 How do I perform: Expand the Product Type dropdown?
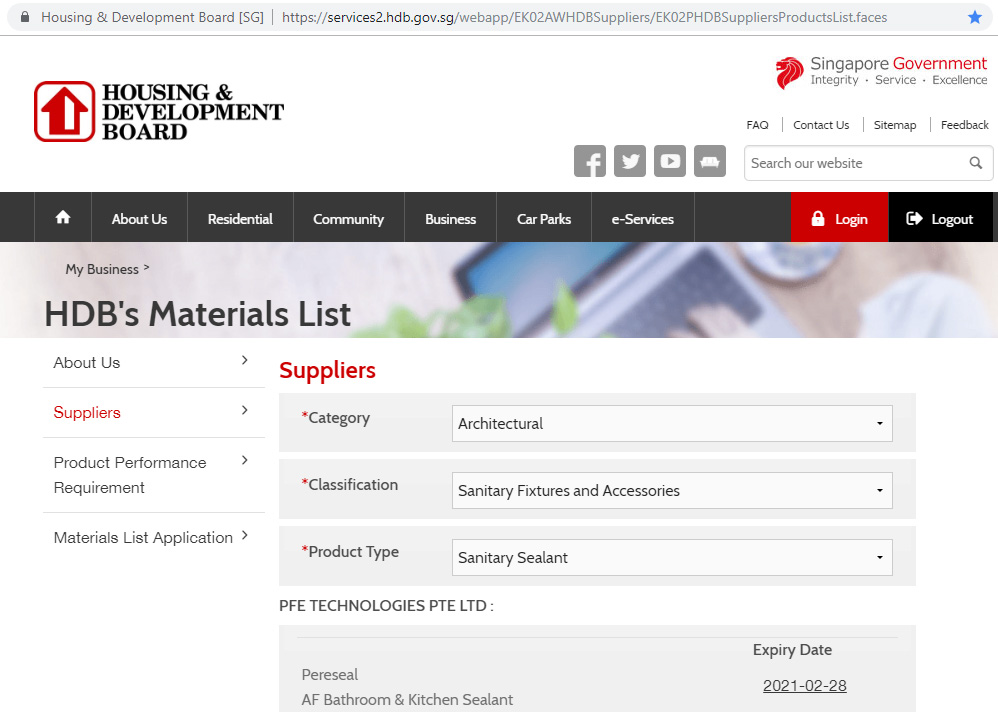[671, 558]
